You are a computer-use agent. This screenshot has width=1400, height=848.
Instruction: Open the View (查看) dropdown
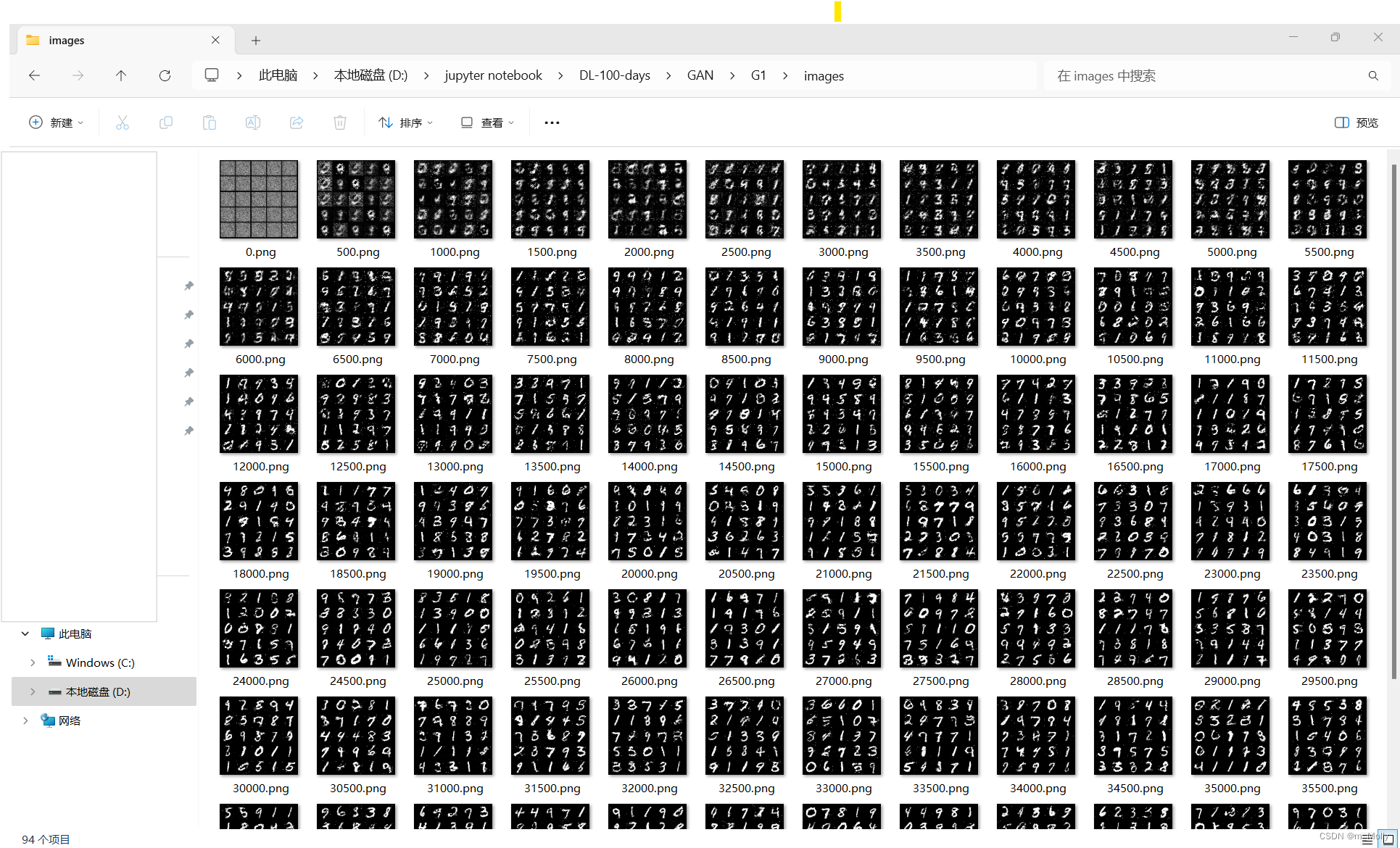tap(488, 122)
